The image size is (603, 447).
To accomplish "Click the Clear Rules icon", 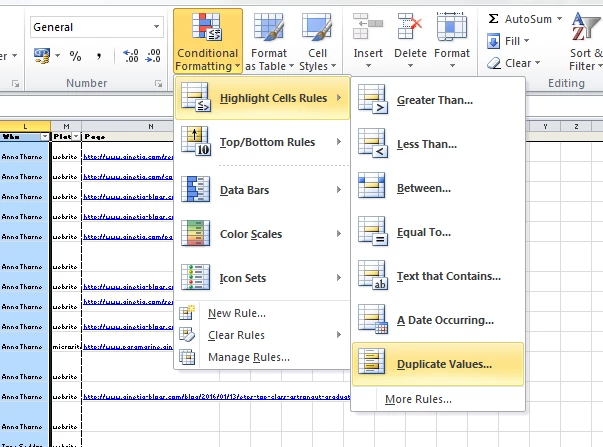I will point(187,335).
